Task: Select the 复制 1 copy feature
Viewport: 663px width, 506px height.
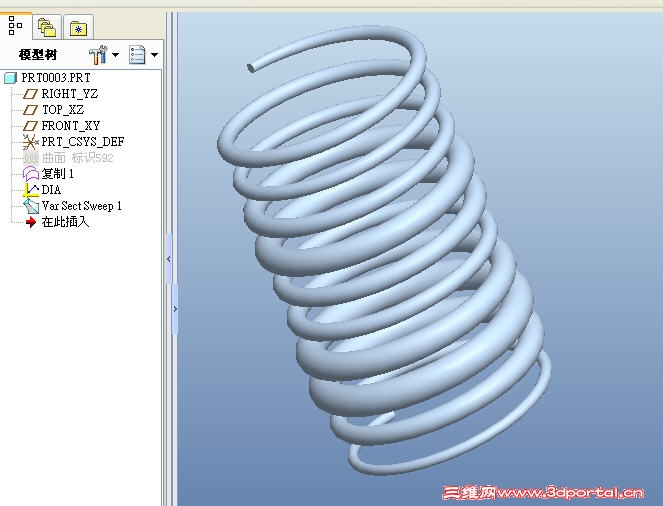Action: point(58,174)
